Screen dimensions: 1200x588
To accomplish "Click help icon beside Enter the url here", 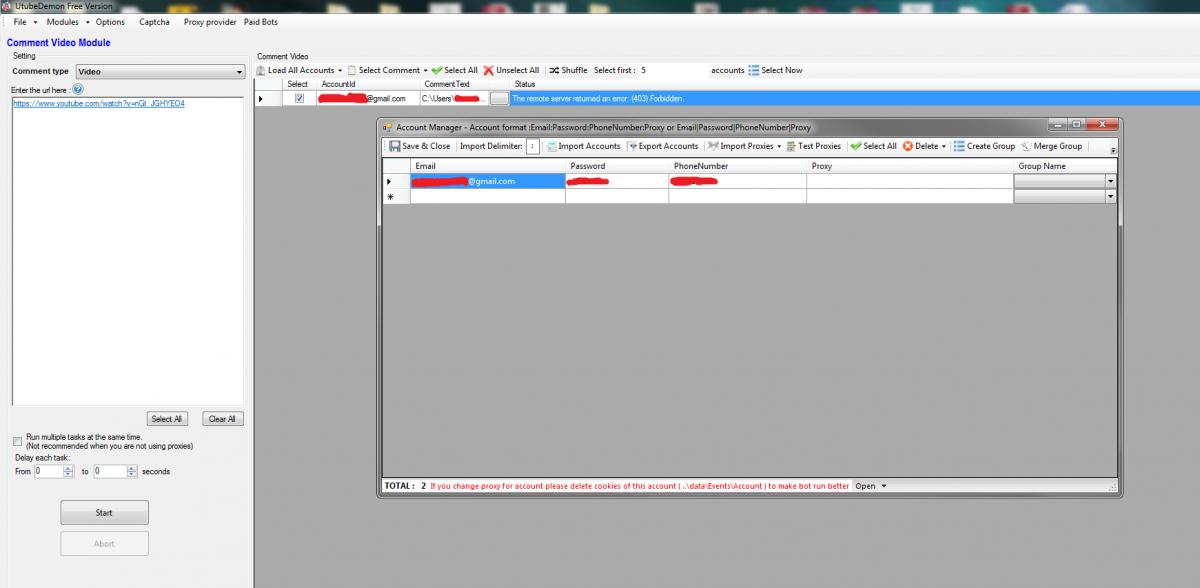I will tap(78, 90).
